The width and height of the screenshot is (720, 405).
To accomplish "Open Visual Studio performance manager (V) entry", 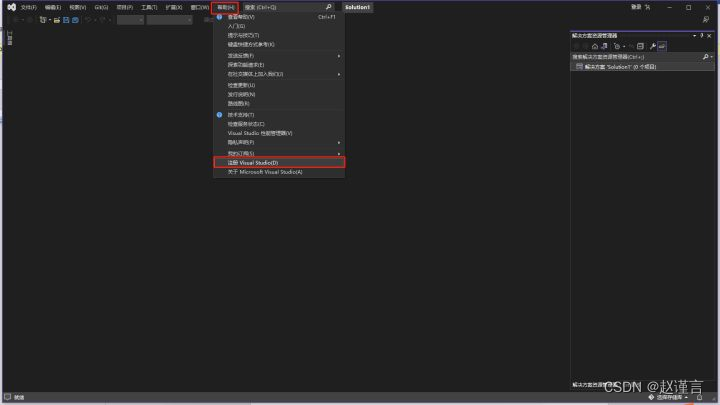I will tap(279, 133).
